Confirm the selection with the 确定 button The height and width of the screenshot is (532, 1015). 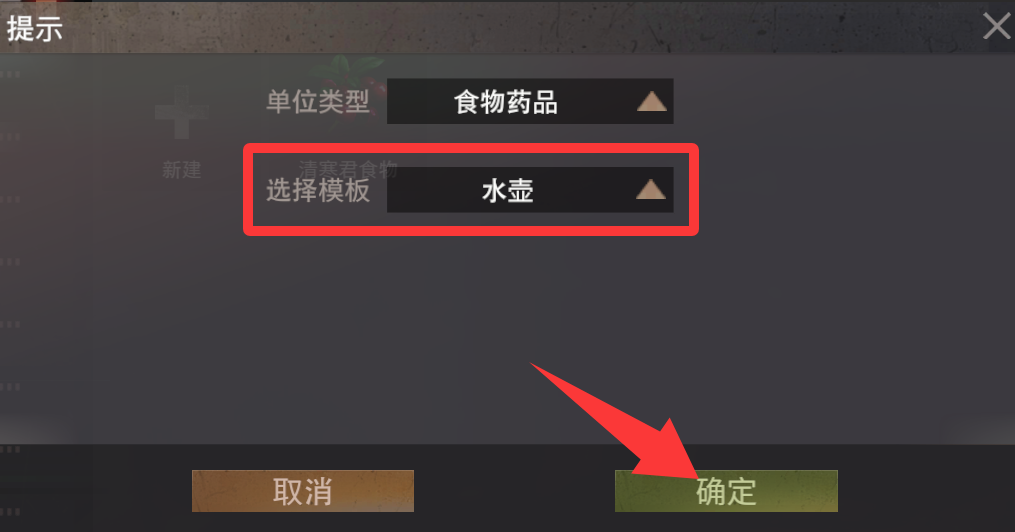[726, 491]
